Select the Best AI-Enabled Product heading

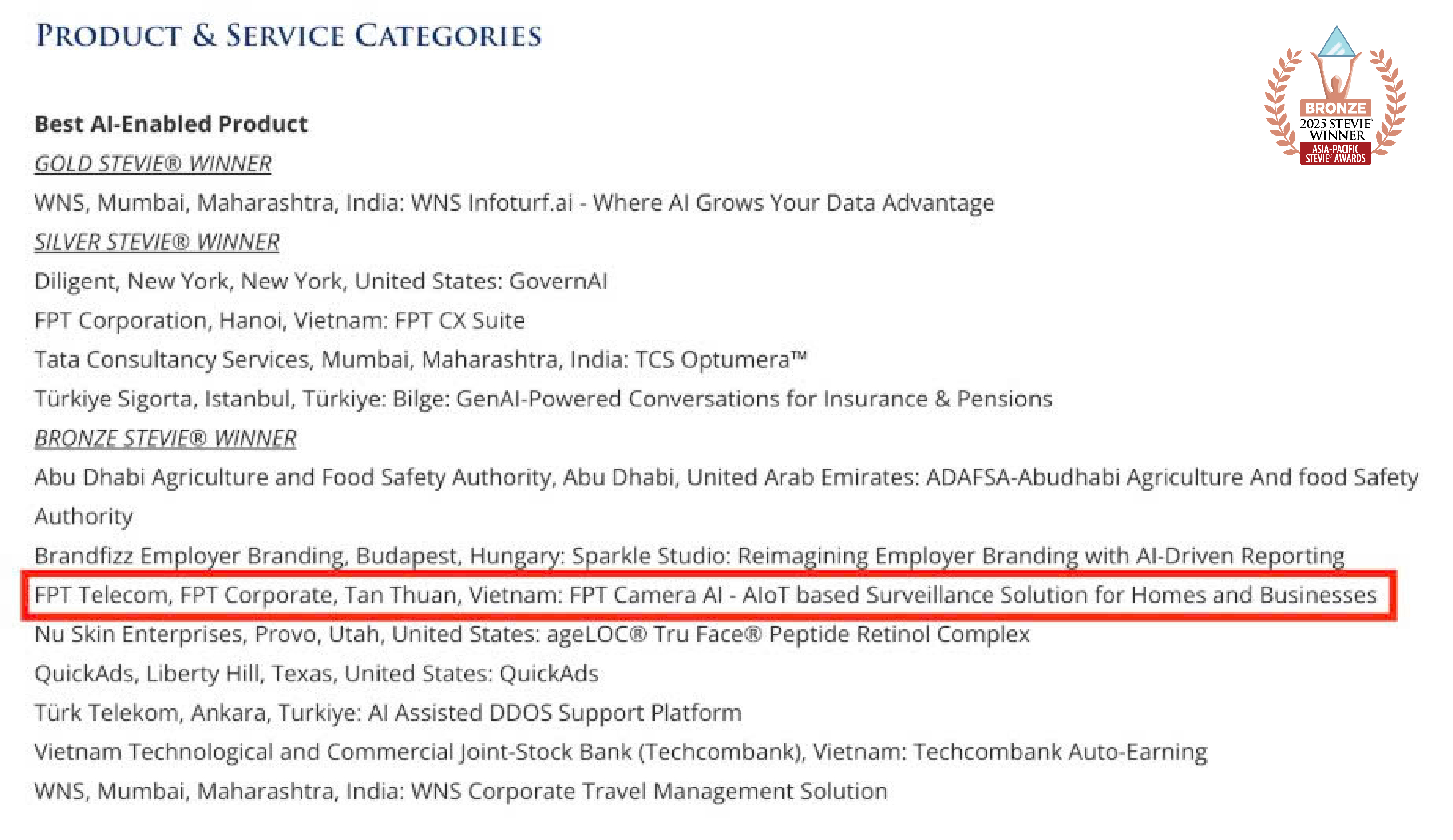(x=170, y=125)
